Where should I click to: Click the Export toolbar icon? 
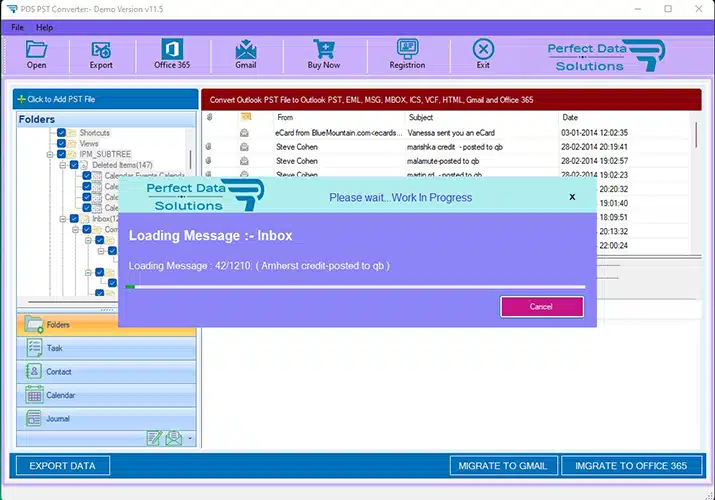click(x=101, y=49)
